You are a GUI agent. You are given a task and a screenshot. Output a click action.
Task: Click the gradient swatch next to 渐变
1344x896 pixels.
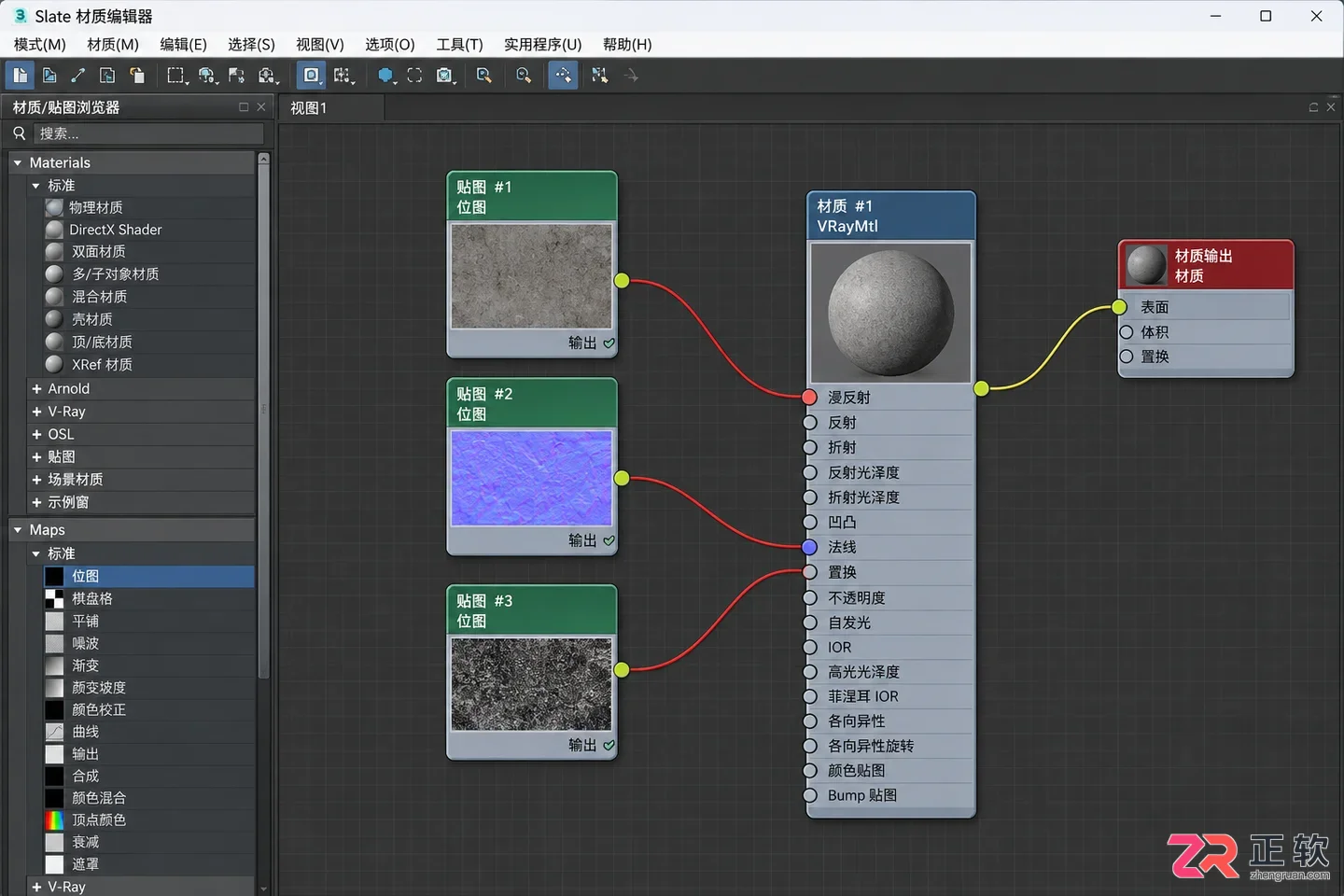click(55, 665)
